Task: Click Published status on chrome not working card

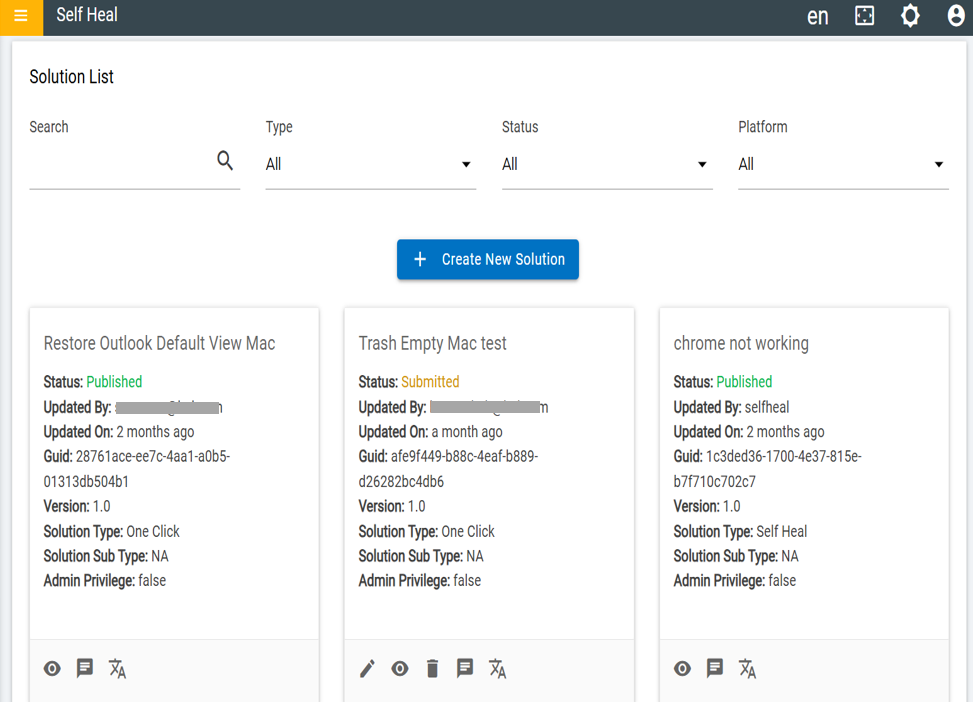Action: tap(744, 382)
